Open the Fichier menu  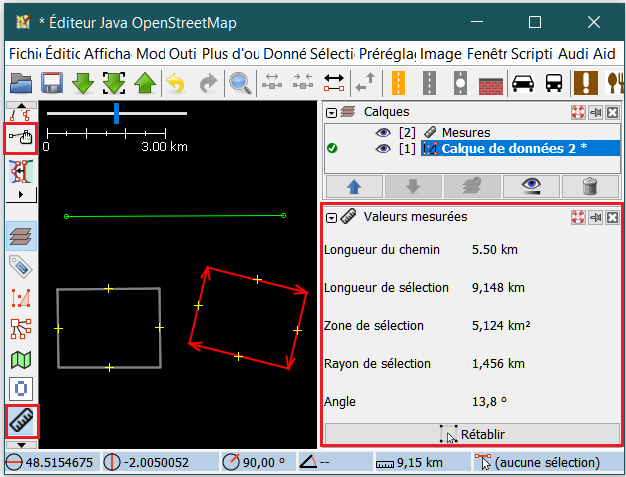pyautogui.click(x=25, y=54)
